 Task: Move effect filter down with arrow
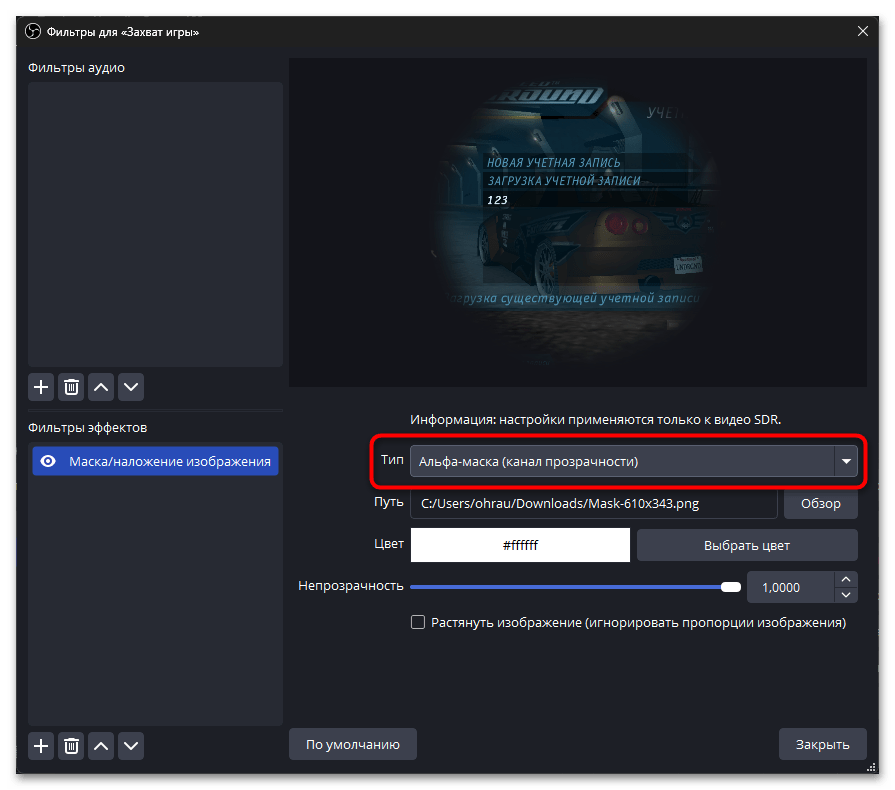131,746
